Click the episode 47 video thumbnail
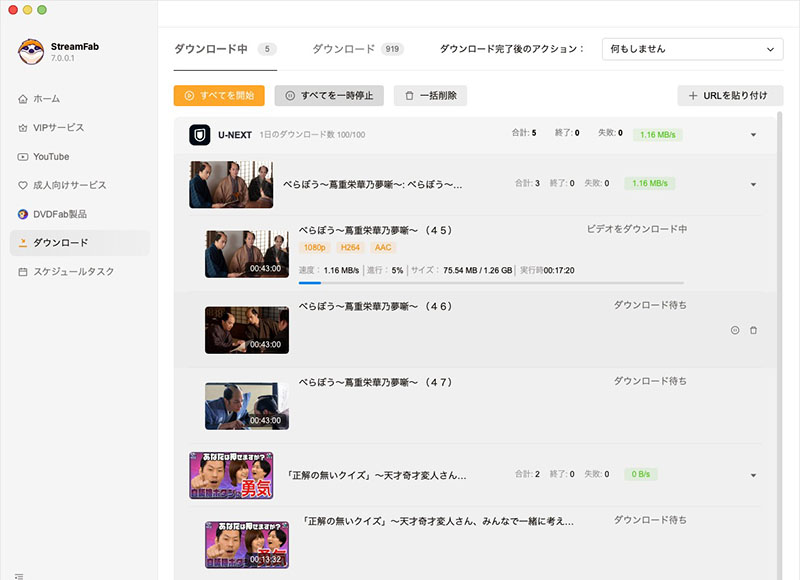800x580 pixels. click(247, 406)
